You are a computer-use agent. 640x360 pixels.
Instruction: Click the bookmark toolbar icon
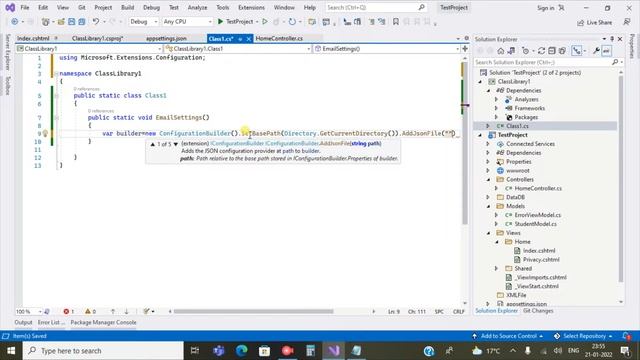tap(396, 22)
